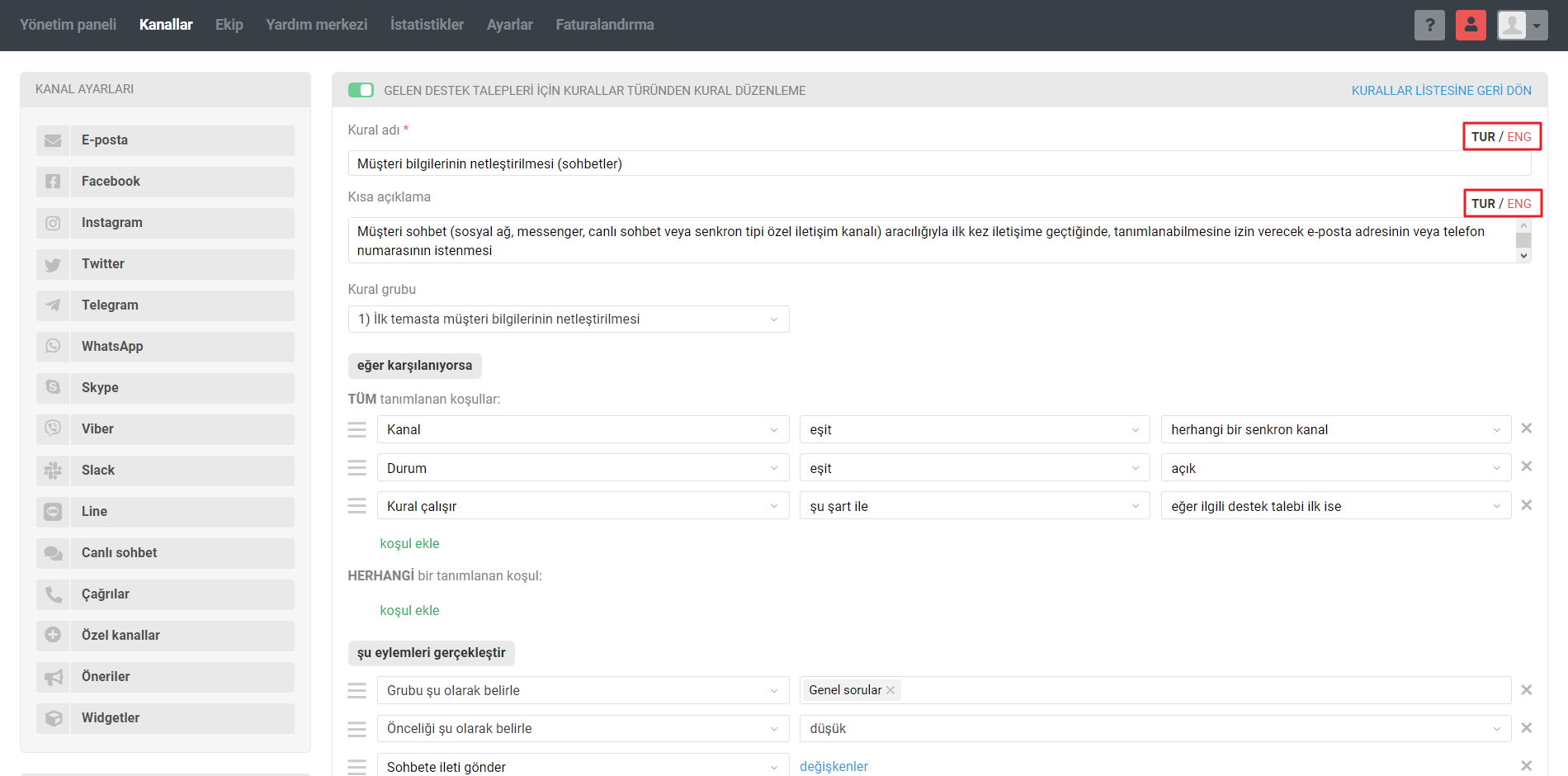Remove the Genel sorular tag

click(x=890, y=691)
